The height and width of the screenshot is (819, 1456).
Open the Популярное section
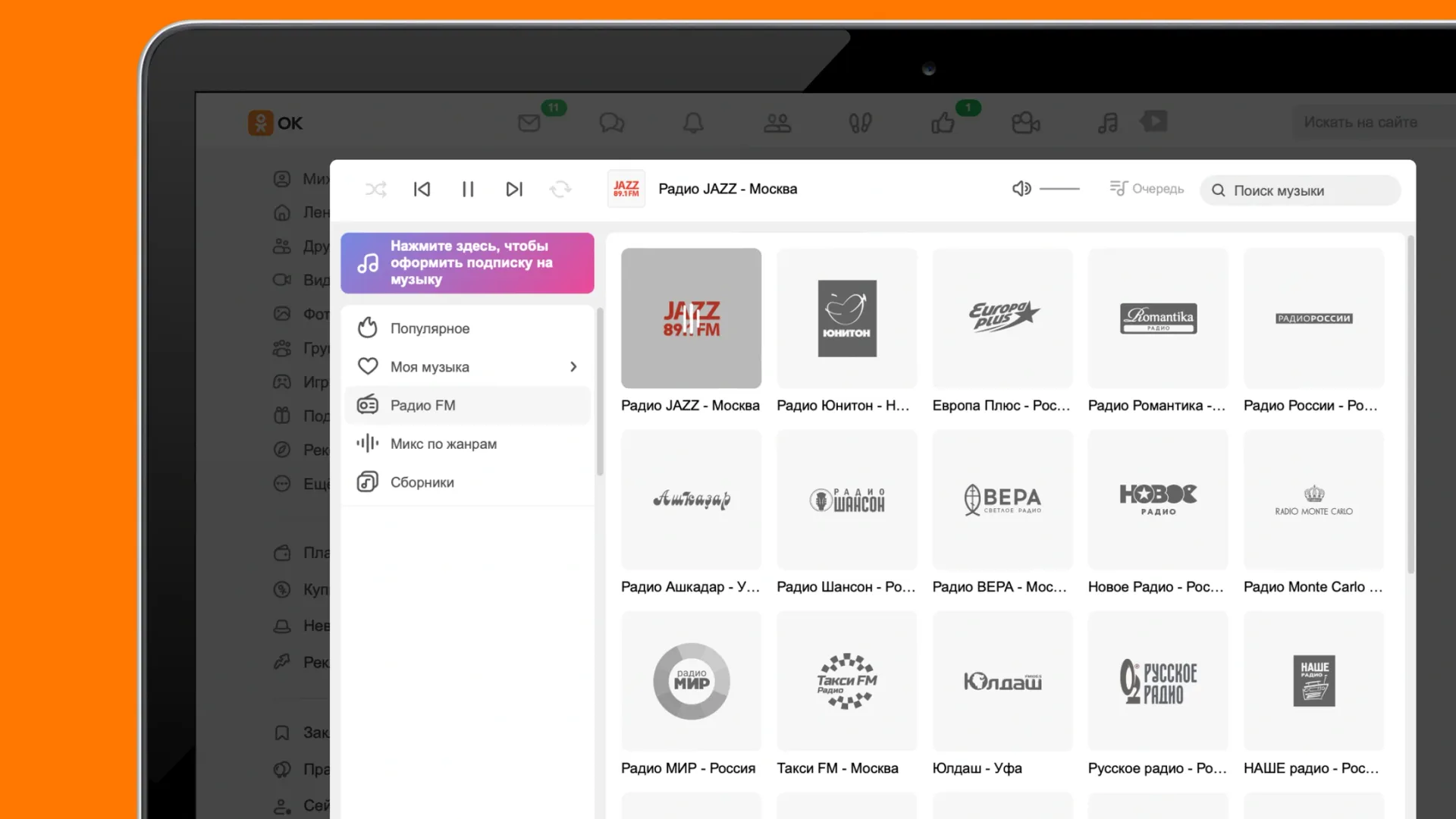[x=467, y=328]
